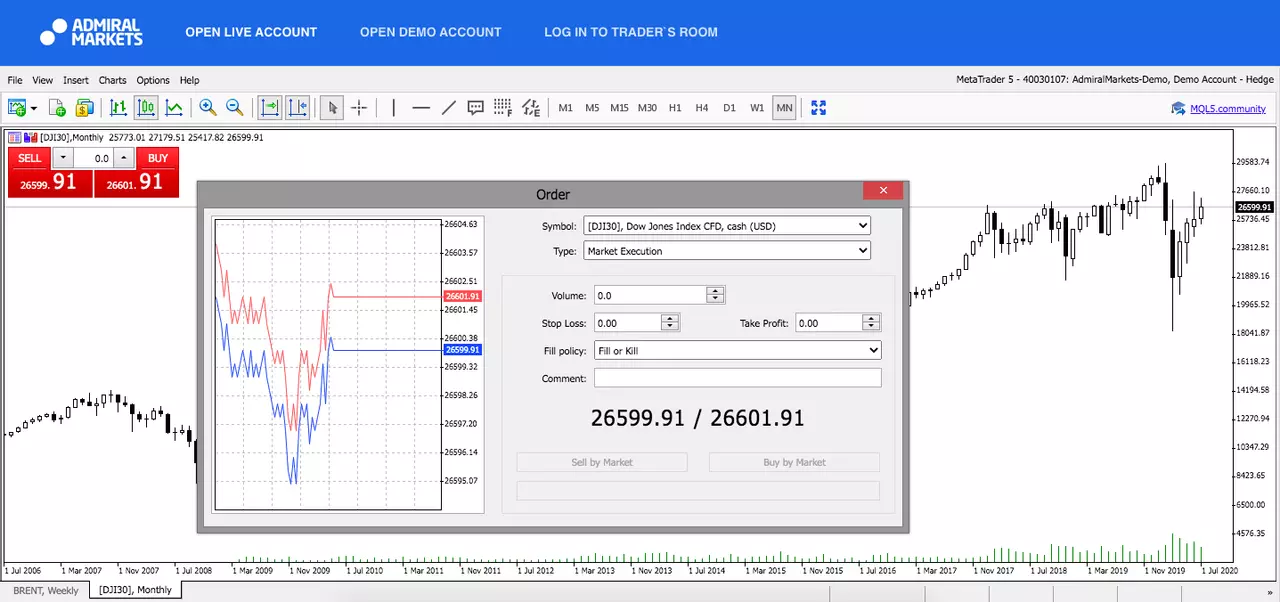Open the Options menu
This screenshot has height=602, width=1280.
[x=153, y=80]
